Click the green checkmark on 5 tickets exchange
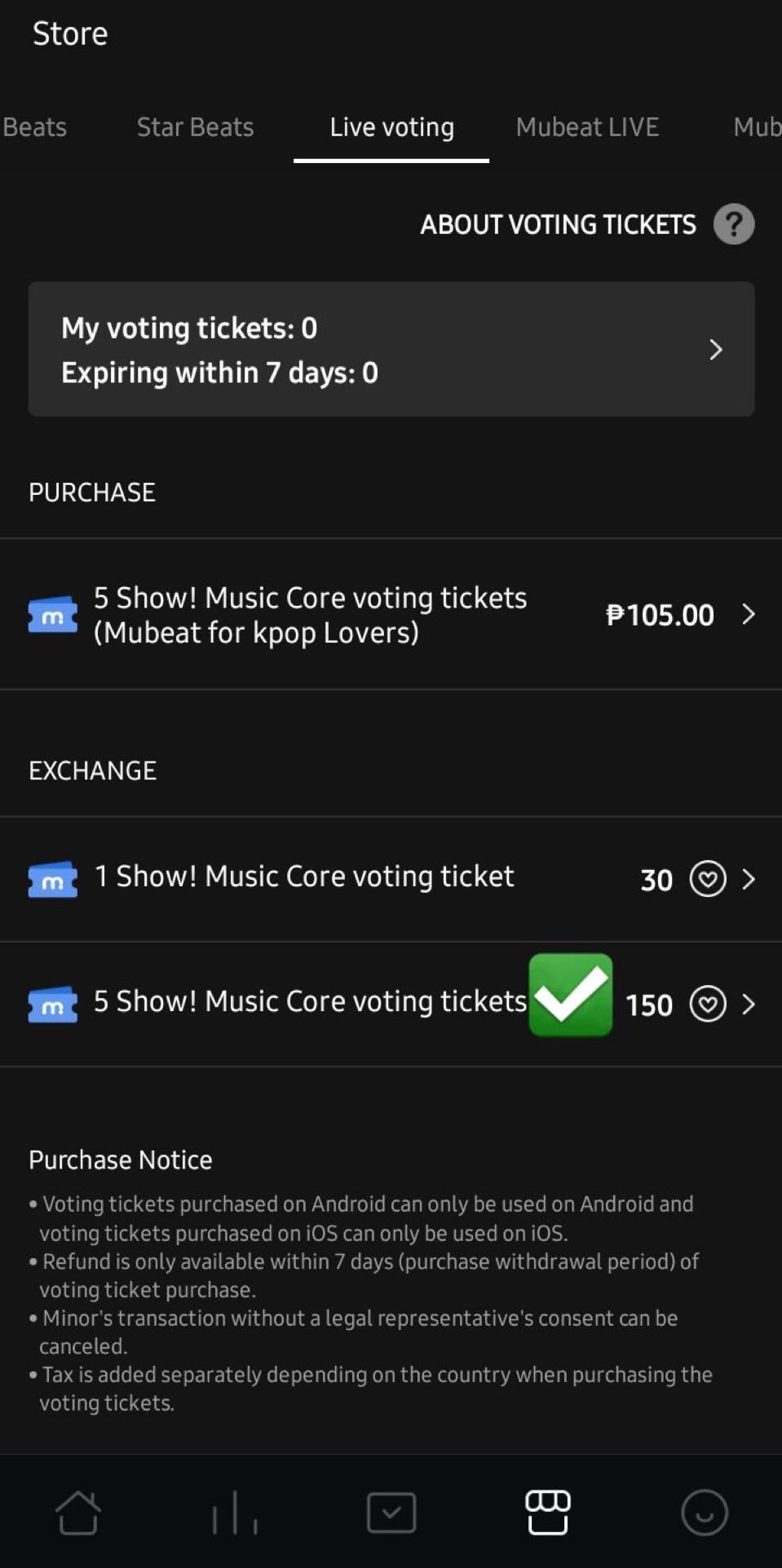The width and height of the screenshot is (782, 1568). (x=571, y=995)
